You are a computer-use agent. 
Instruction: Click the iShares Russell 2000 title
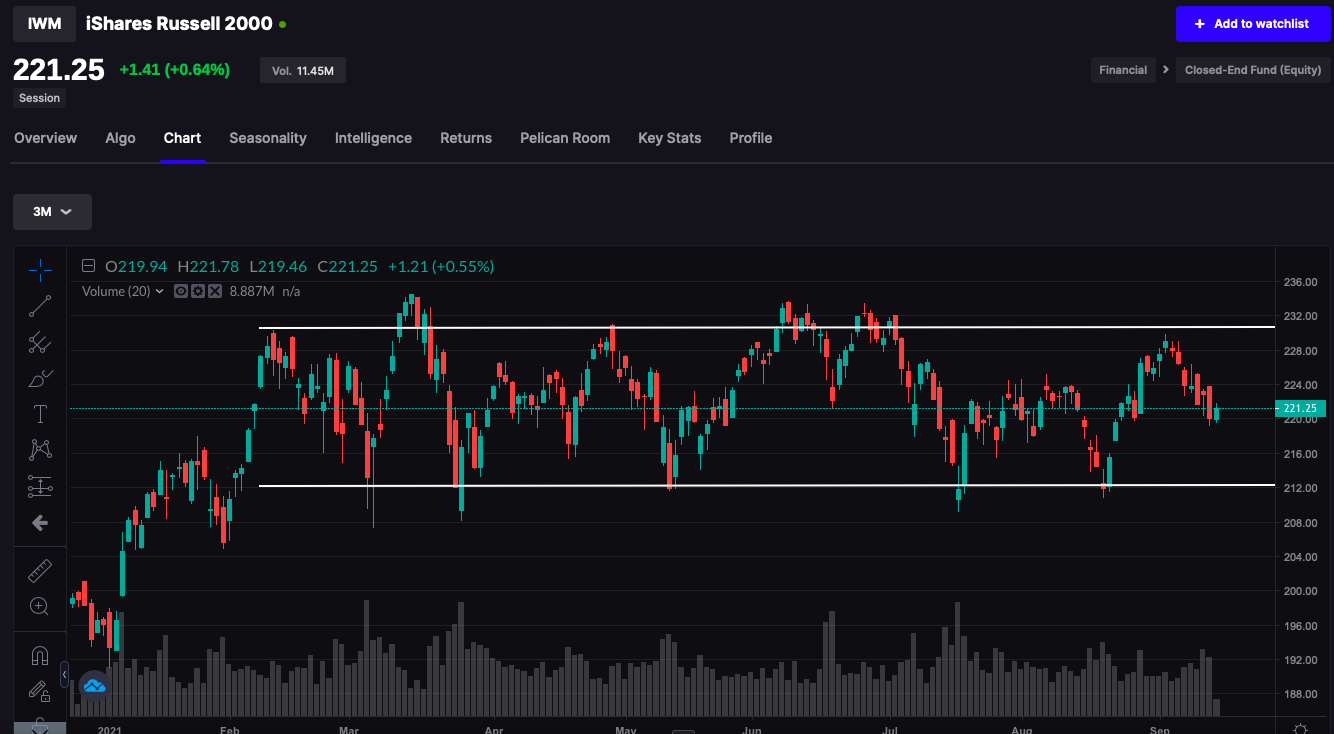179,23
